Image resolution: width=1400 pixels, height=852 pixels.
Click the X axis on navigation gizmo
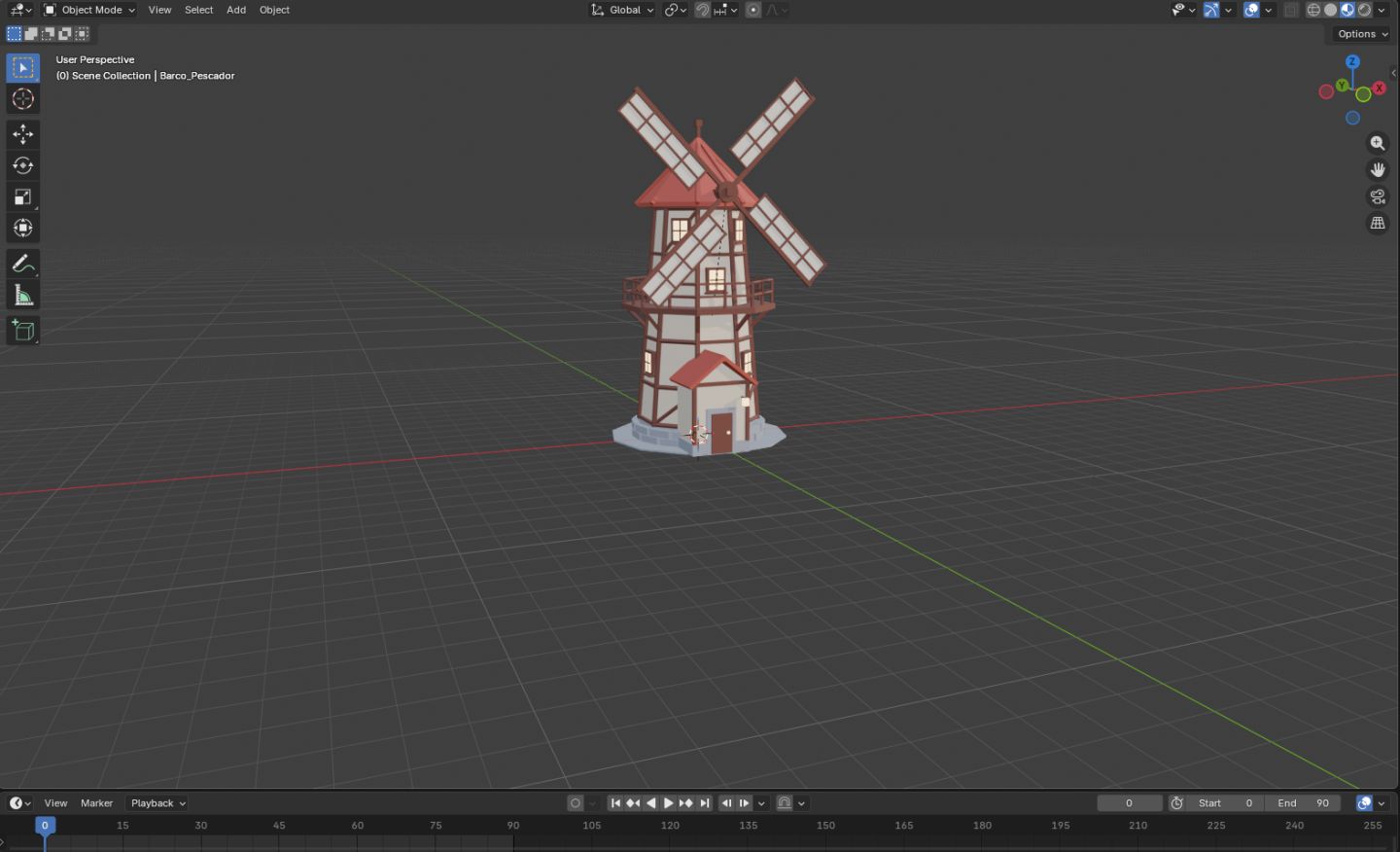(x=1379, y=88)
